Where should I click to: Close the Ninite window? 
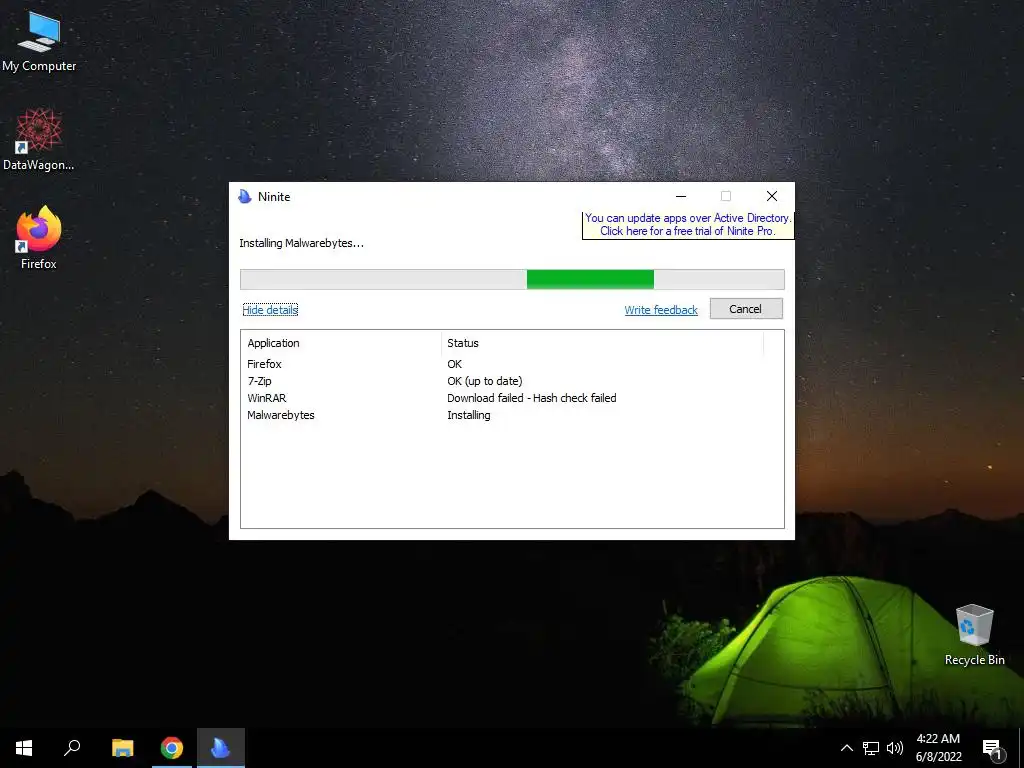[772, 196]
